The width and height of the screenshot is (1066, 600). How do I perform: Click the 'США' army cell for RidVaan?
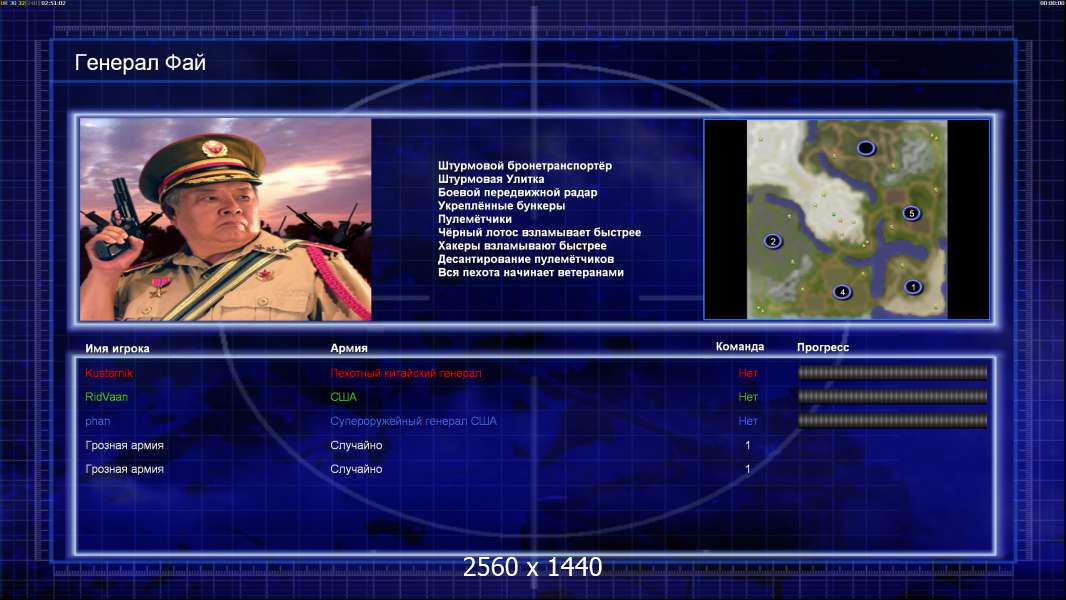coord(343,397)
